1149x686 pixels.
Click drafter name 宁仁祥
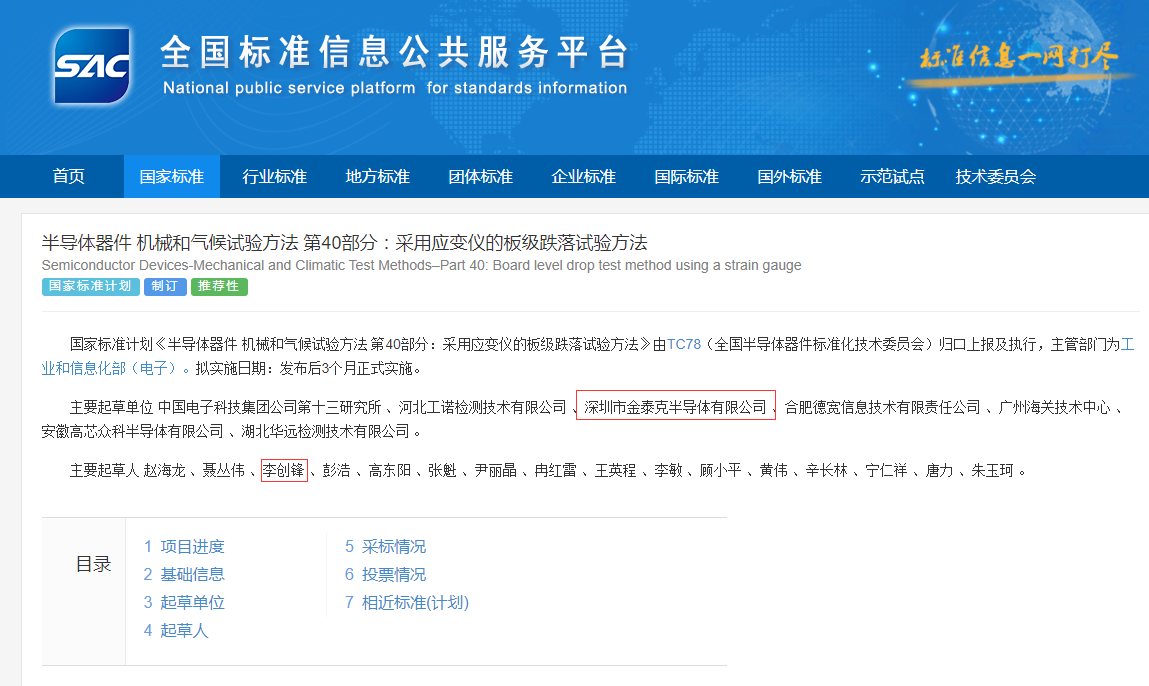point(886,471)
